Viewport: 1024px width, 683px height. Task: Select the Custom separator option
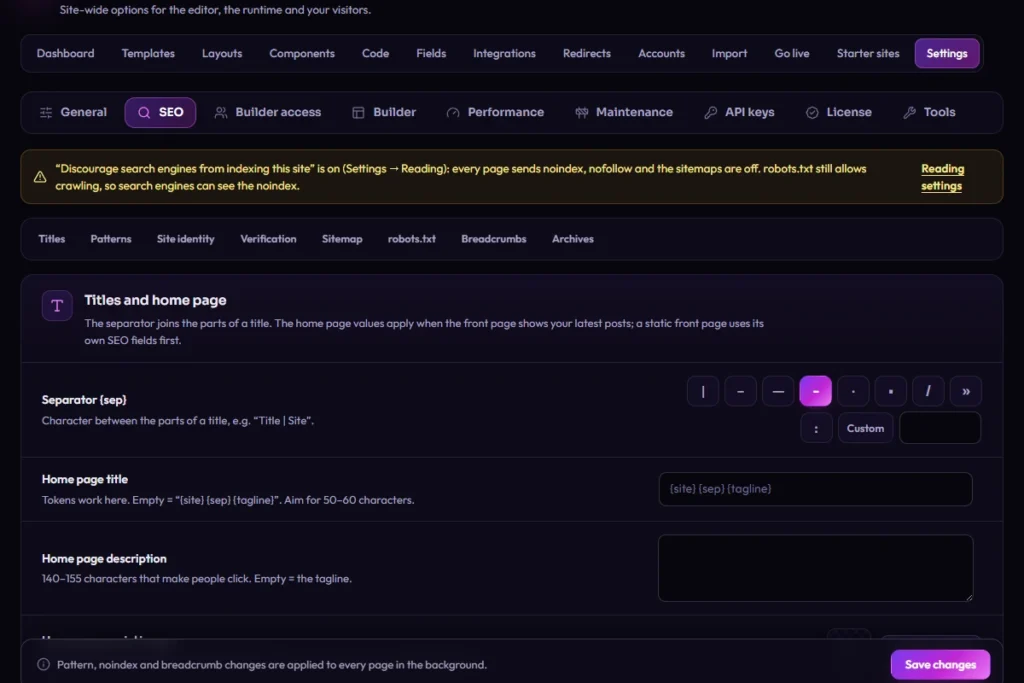click(x=865, y=428)
